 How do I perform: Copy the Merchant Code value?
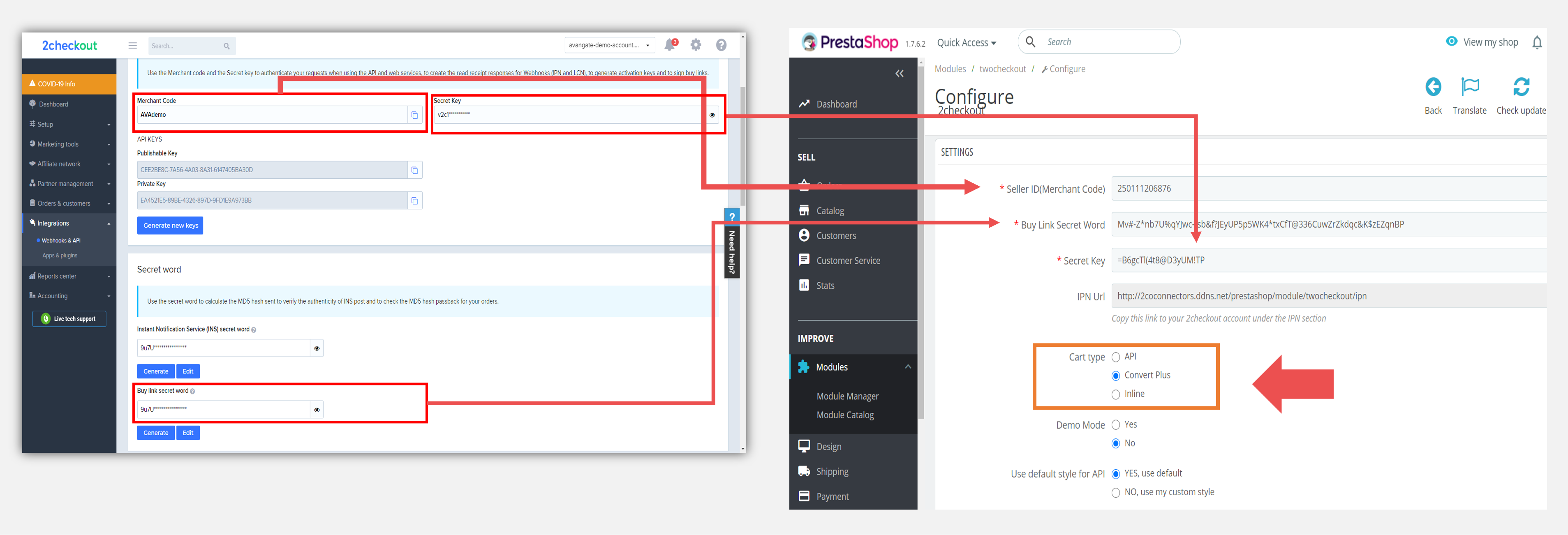(x=414, y=115)
